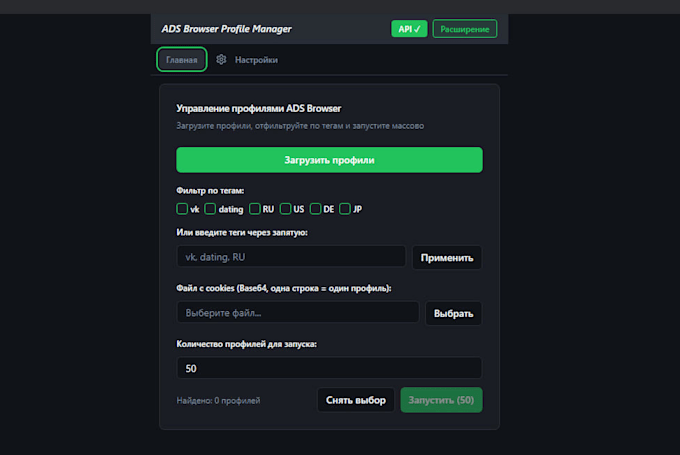680x455 pixels.
Task: Enable the JP tag filter
Action: [345, 209]
